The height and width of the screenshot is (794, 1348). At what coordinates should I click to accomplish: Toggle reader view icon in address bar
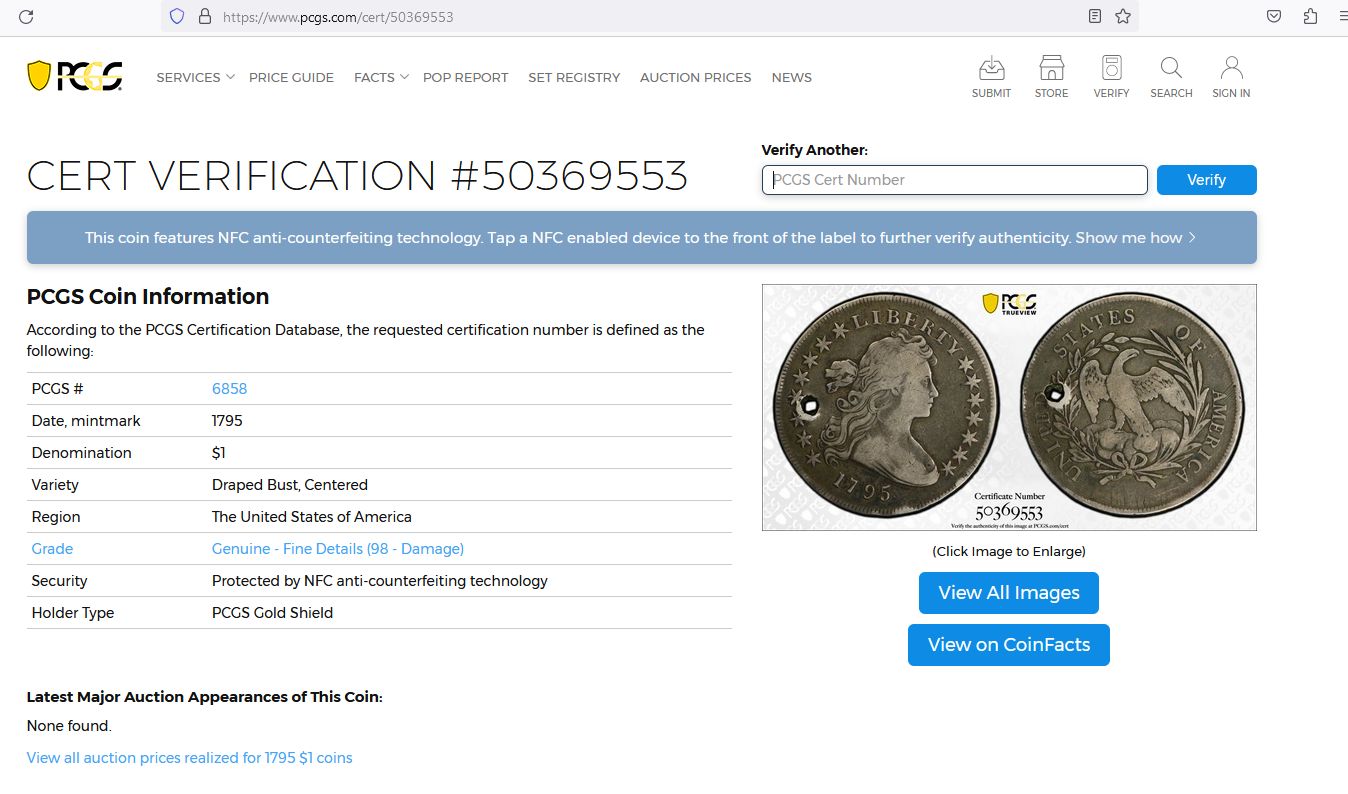coord(1095,16)
